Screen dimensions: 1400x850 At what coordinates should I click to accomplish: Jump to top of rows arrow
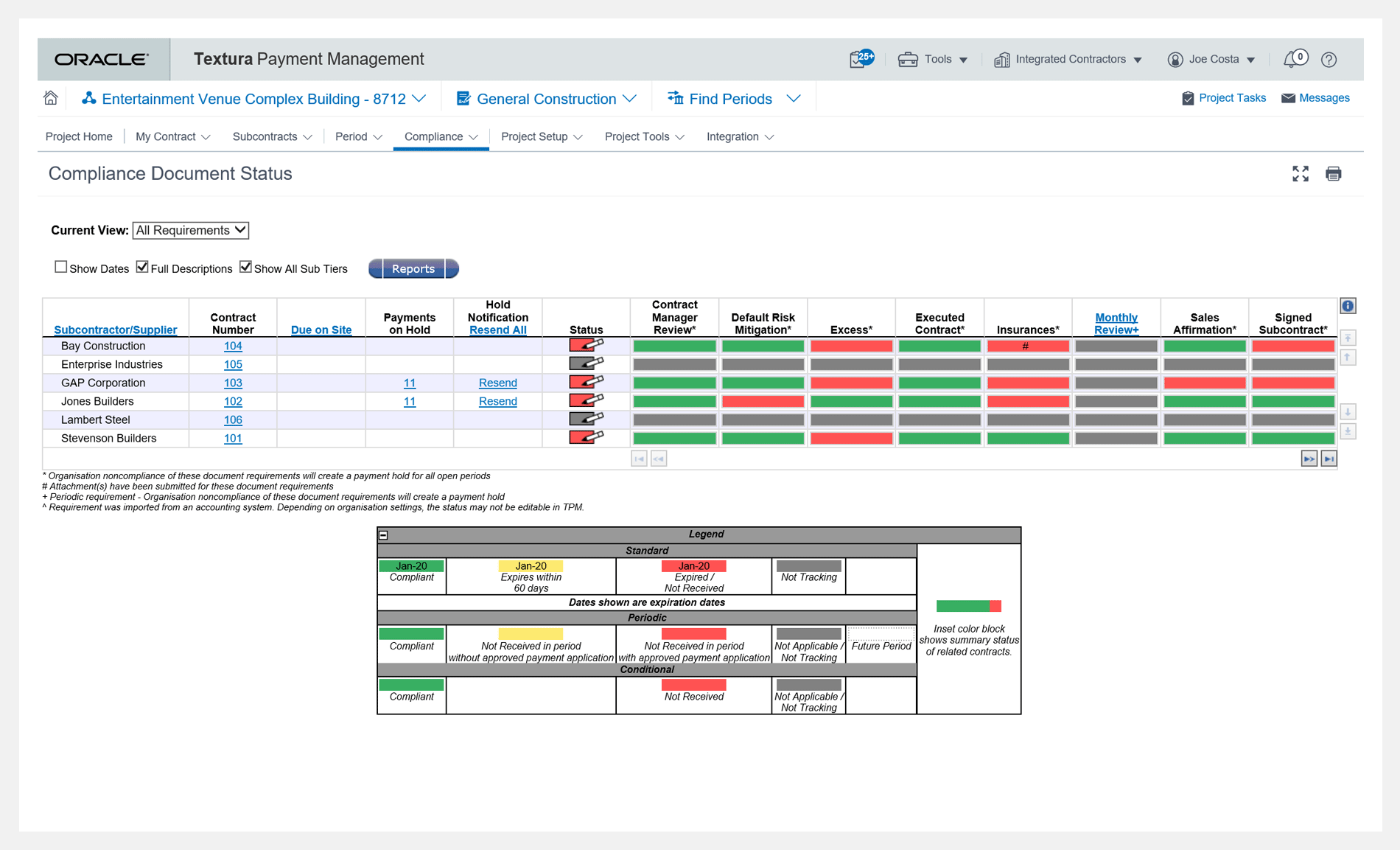(1348, 338)
